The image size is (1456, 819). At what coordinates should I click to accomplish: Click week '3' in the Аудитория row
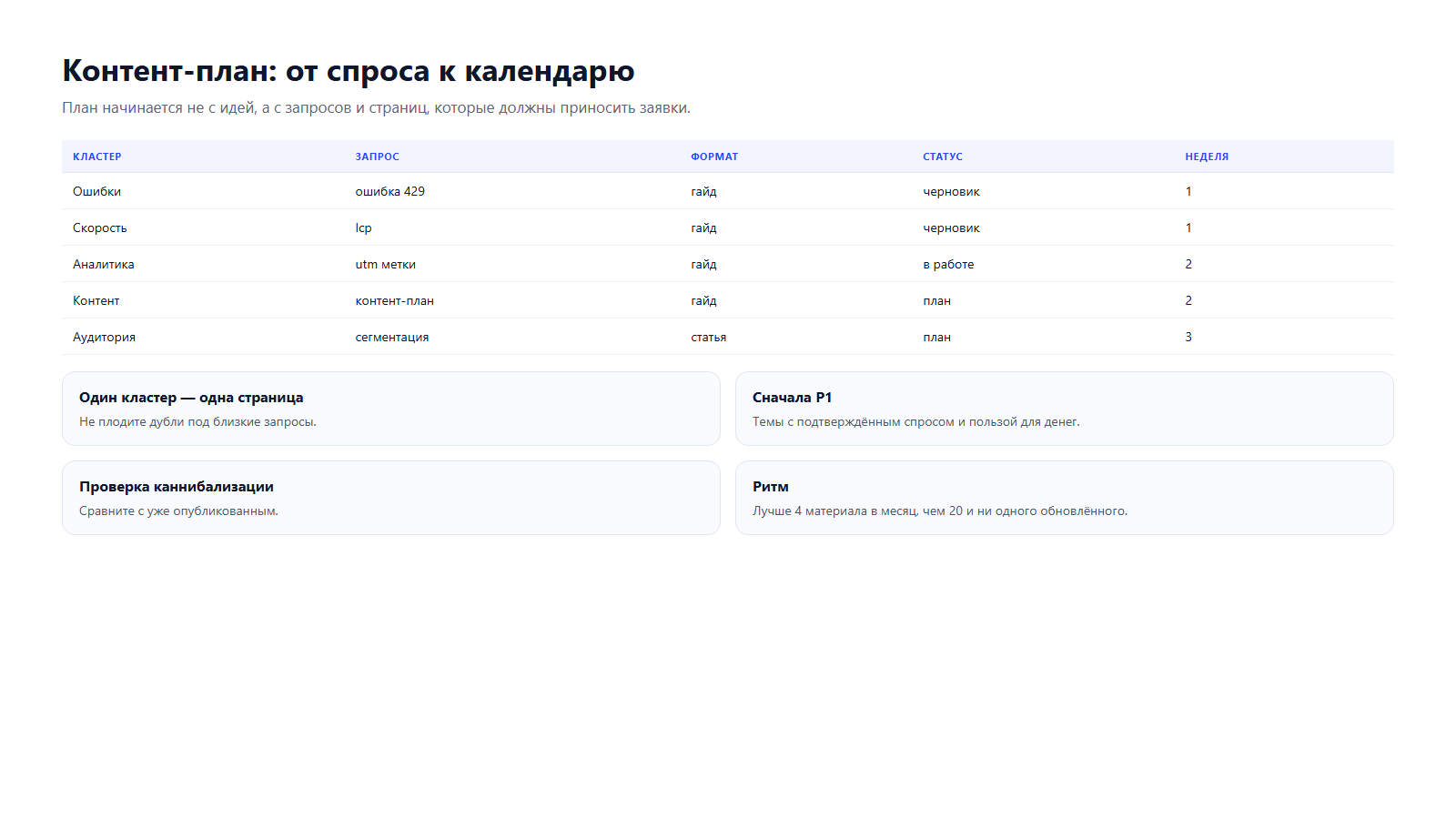tap(1188, 337)
